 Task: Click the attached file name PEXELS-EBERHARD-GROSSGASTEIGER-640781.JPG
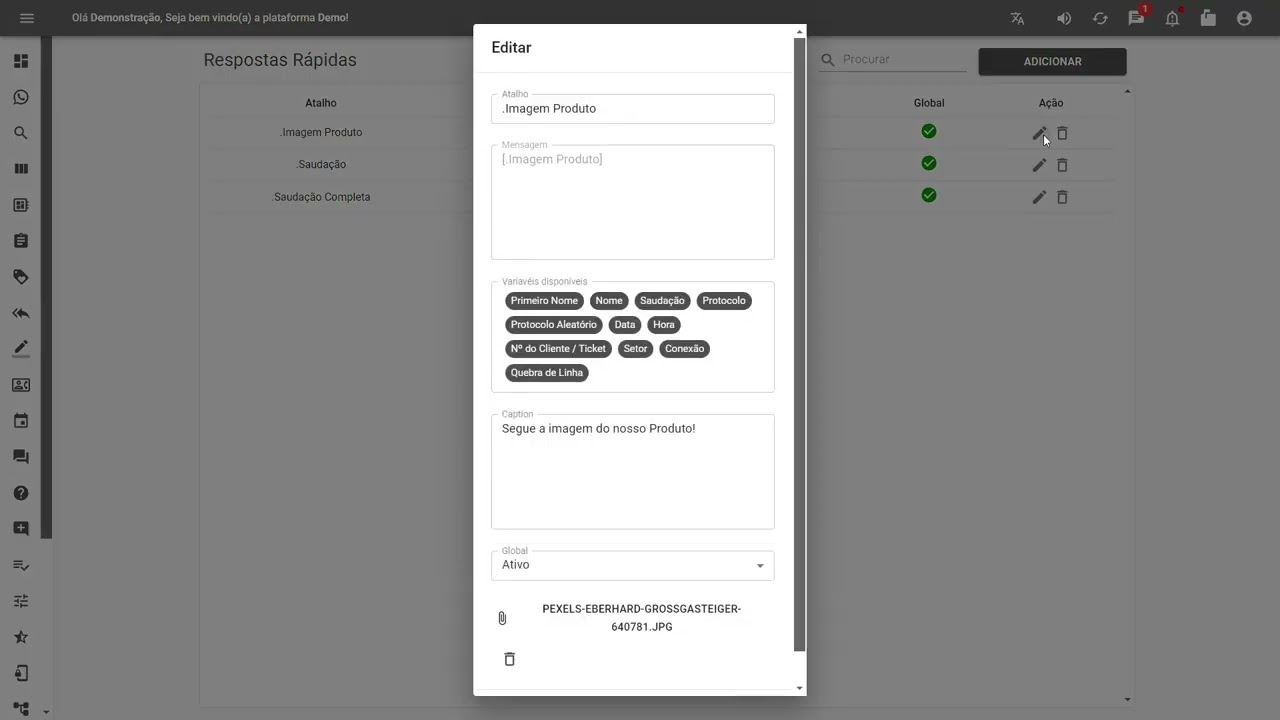[642, 618]
